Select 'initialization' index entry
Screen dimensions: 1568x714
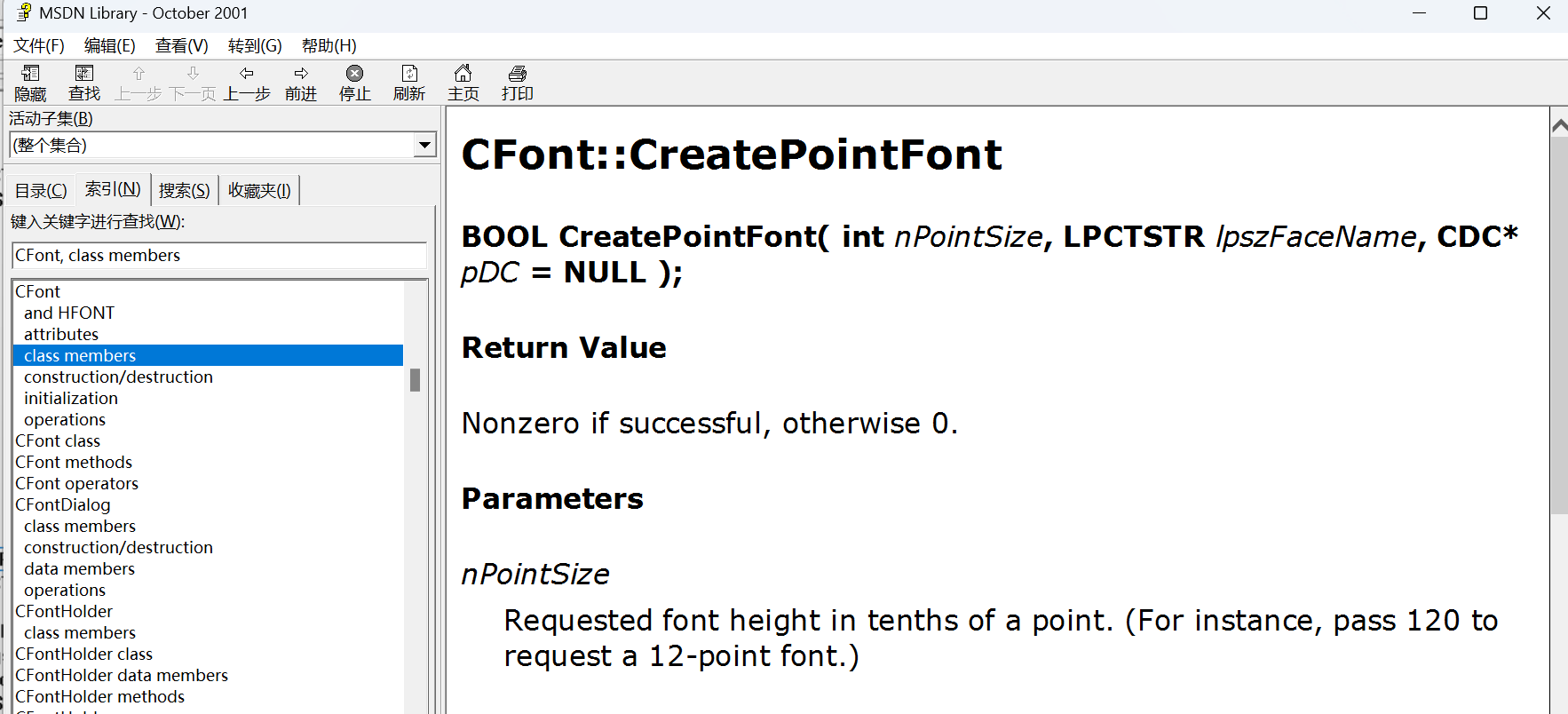point(71,398)
